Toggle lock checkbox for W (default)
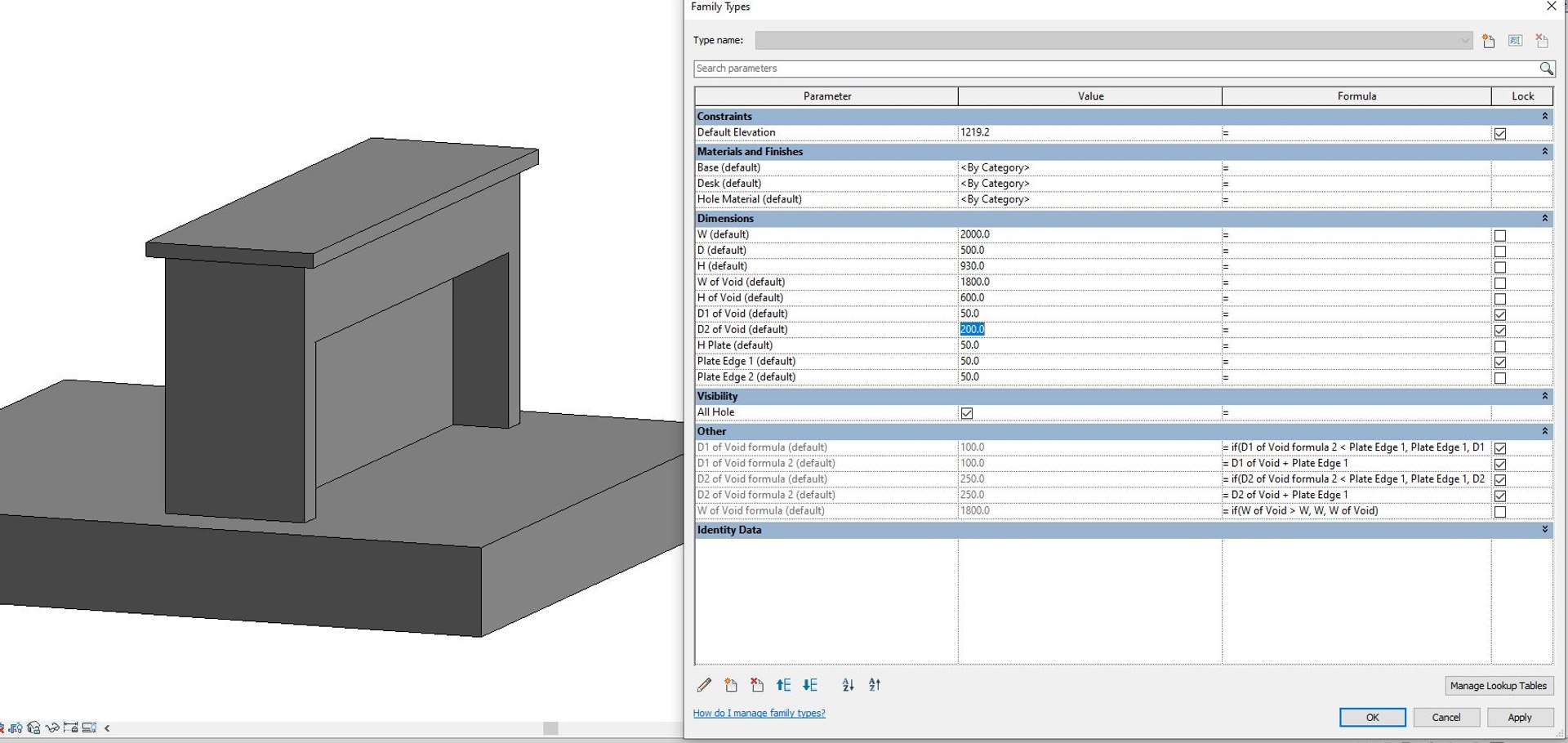The height and width of the screenshot is (743, 1568). [1500, 235]
